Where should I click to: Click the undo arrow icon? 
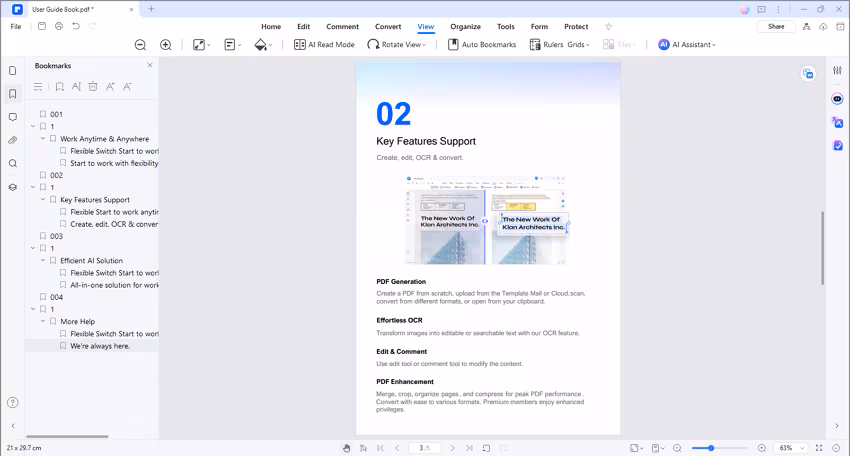[x=76, y=26]
